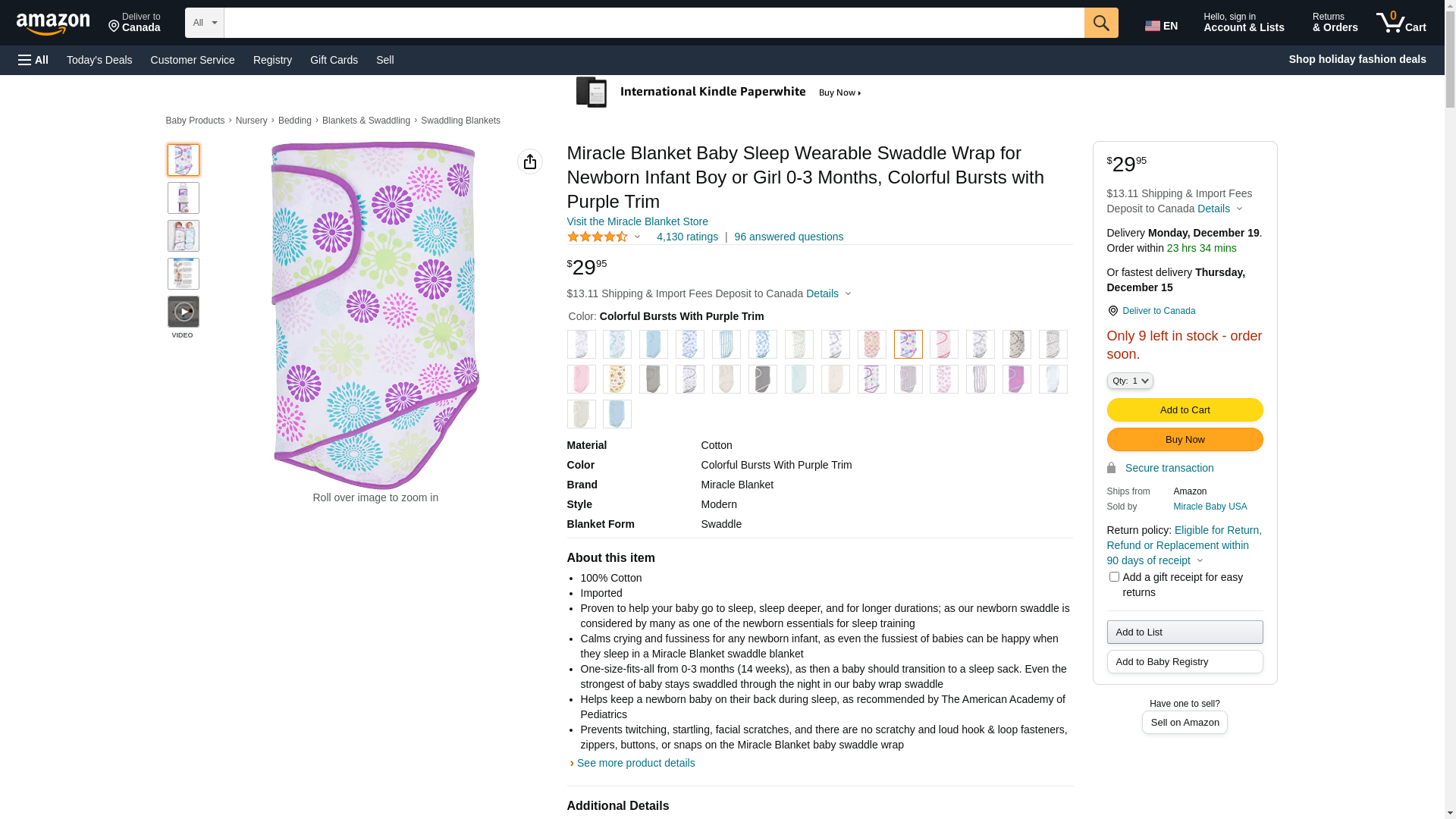Viewport: 1456px width, 819px height.
Task: Open the Qty quantity dropdown
Action: coord(1130,381)
